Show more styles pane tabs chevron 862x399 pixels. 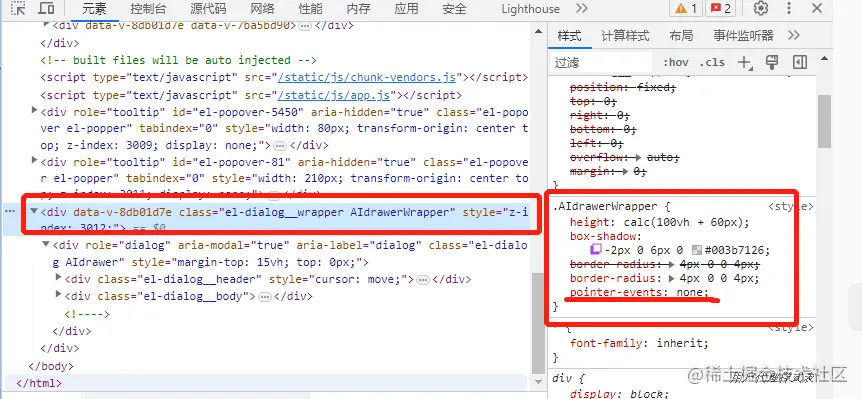tap(793, 36)
